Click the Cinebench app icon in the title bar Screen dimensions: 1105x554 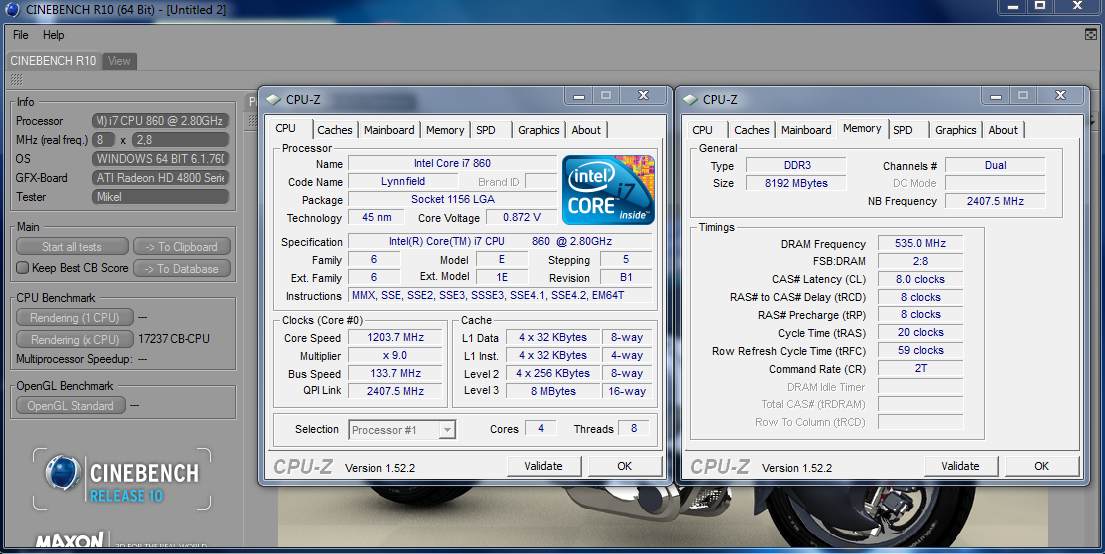12,10
